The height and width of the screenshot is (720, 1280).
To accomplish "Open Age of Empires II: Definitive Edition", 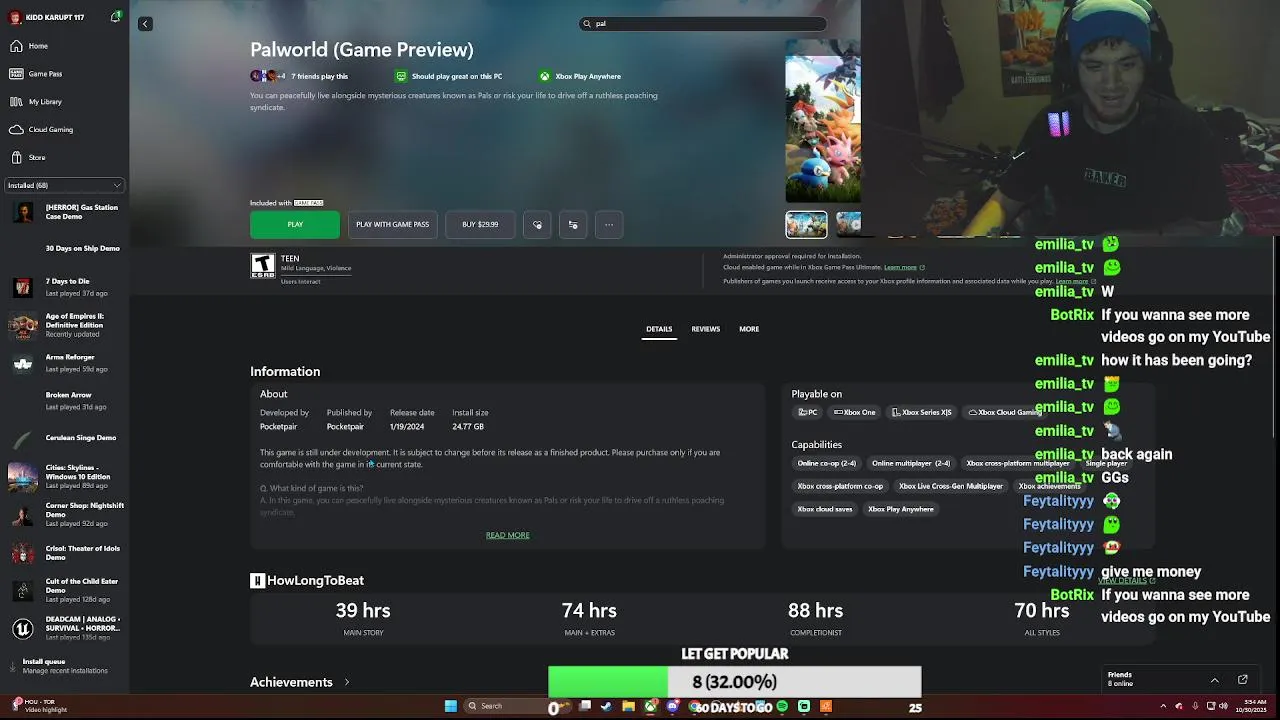I will pos(64,325).
